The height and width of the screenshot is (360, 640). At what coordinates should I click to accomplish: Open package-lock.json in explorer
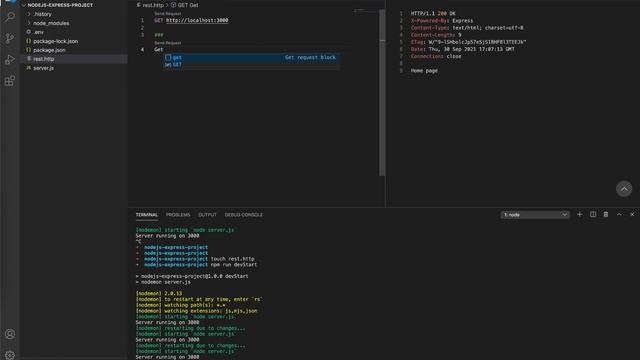coord(55,41)
